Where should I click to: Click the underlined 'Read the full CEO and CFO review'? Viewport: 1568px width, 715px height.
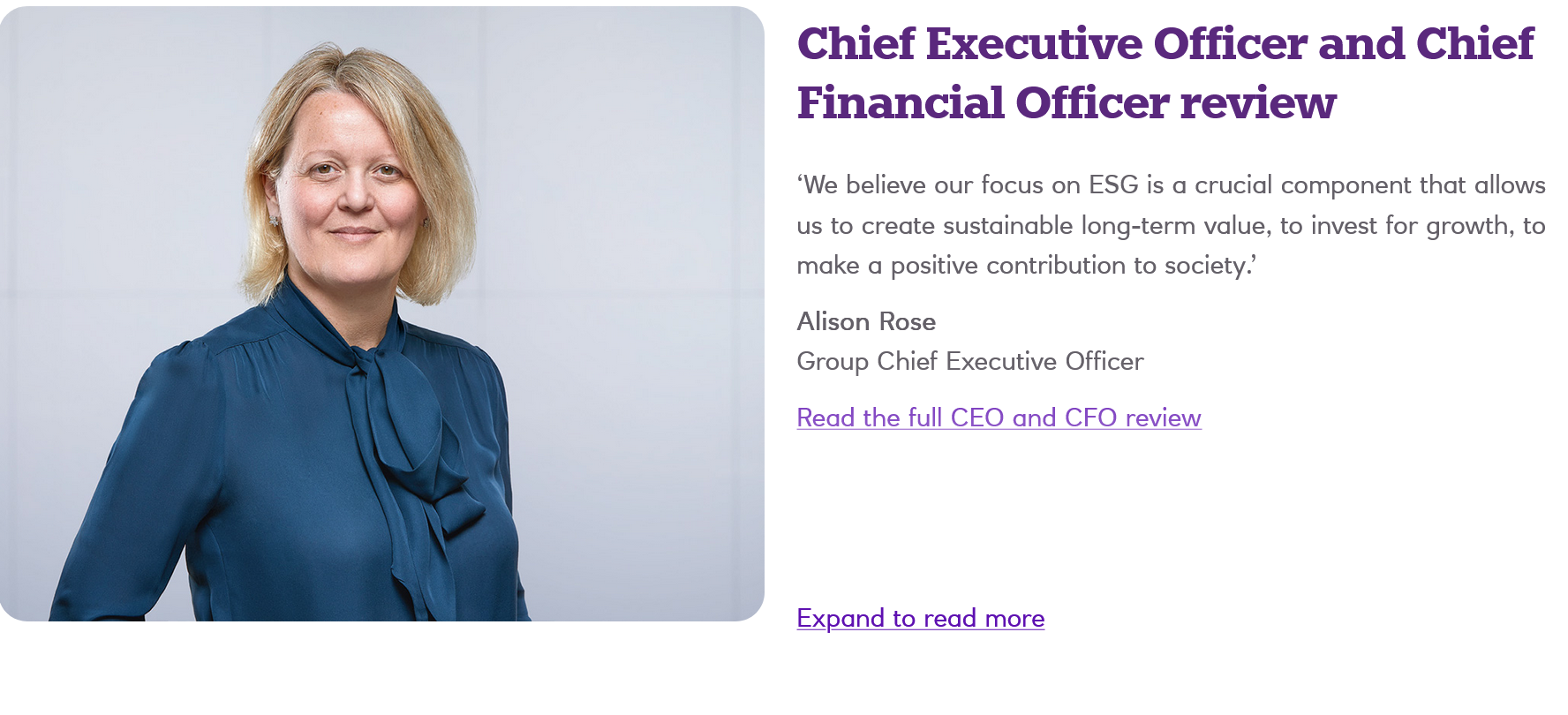[998, 418]
